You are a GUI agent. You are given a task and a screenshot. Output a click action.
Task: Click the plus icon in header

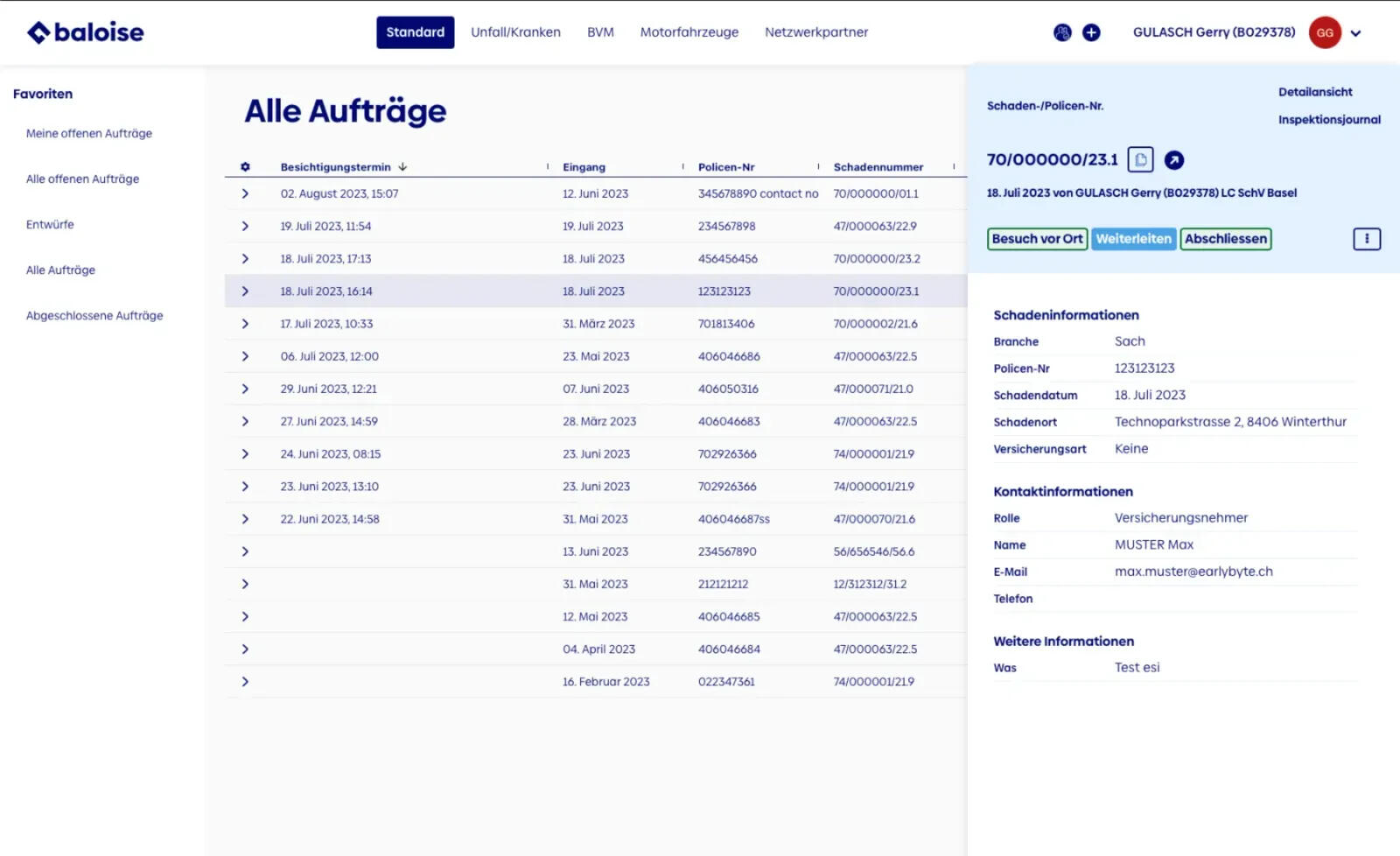pyautogui.click(x=1091, y=32)
